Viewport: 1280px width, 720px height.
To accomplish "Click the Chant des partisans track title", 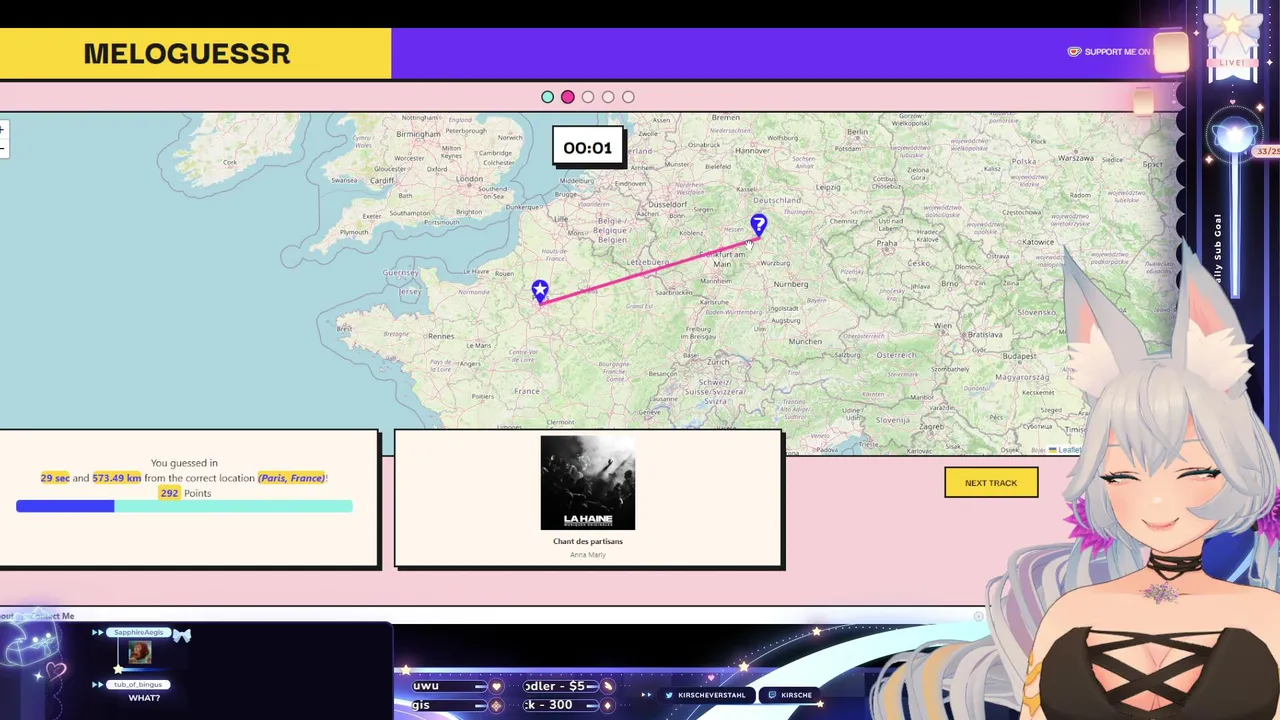I will [588, 541].
